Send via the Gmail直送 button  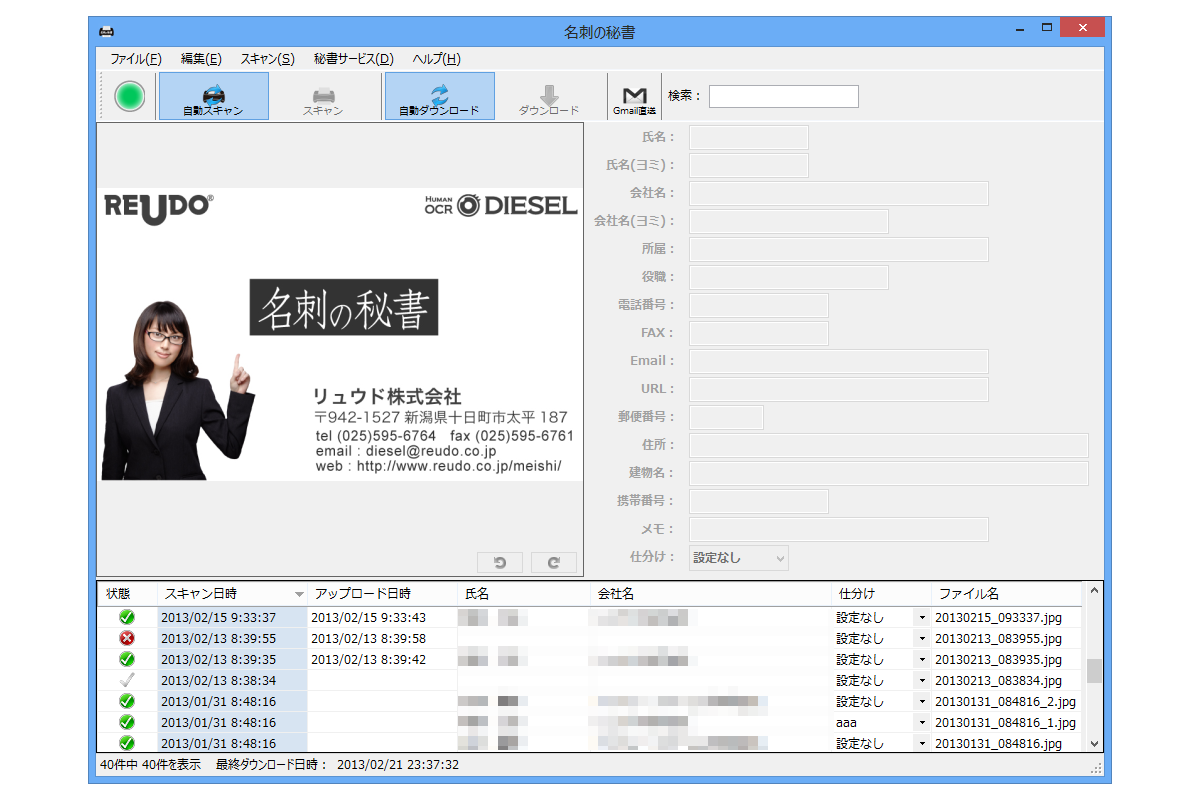(x=634, y=96)
